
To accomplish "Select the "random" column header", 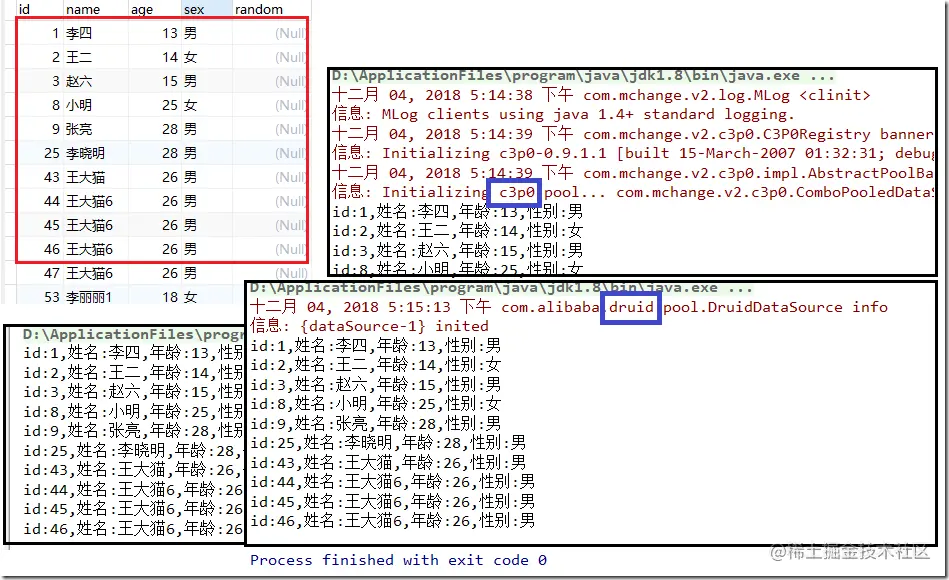I will [x=259, y=10].
